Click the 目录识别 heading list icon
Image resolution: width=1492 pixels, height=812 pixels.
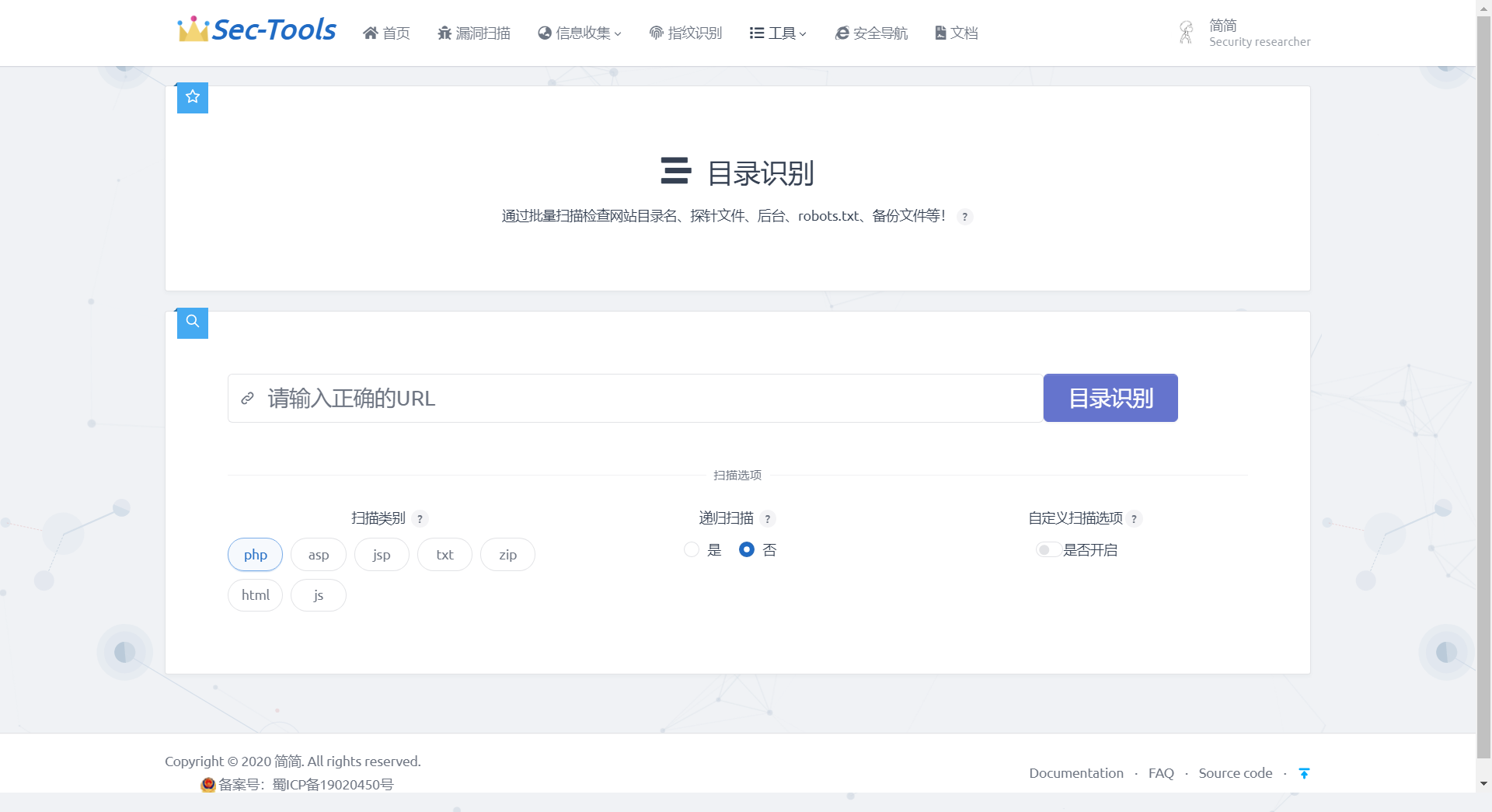click(675, 171)
